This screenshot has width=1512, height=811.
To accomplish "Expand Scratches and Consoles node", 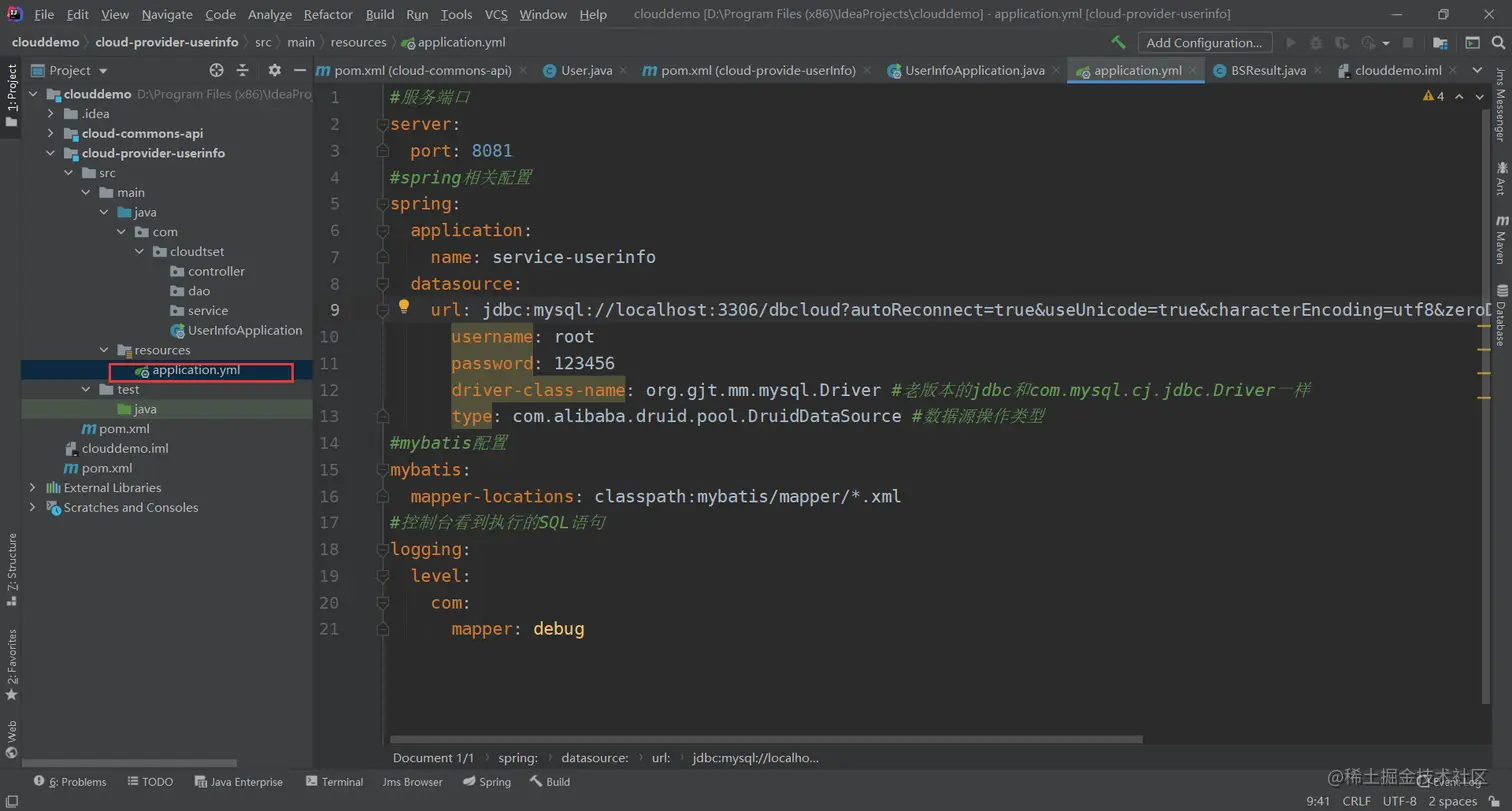I will [33, 508].
